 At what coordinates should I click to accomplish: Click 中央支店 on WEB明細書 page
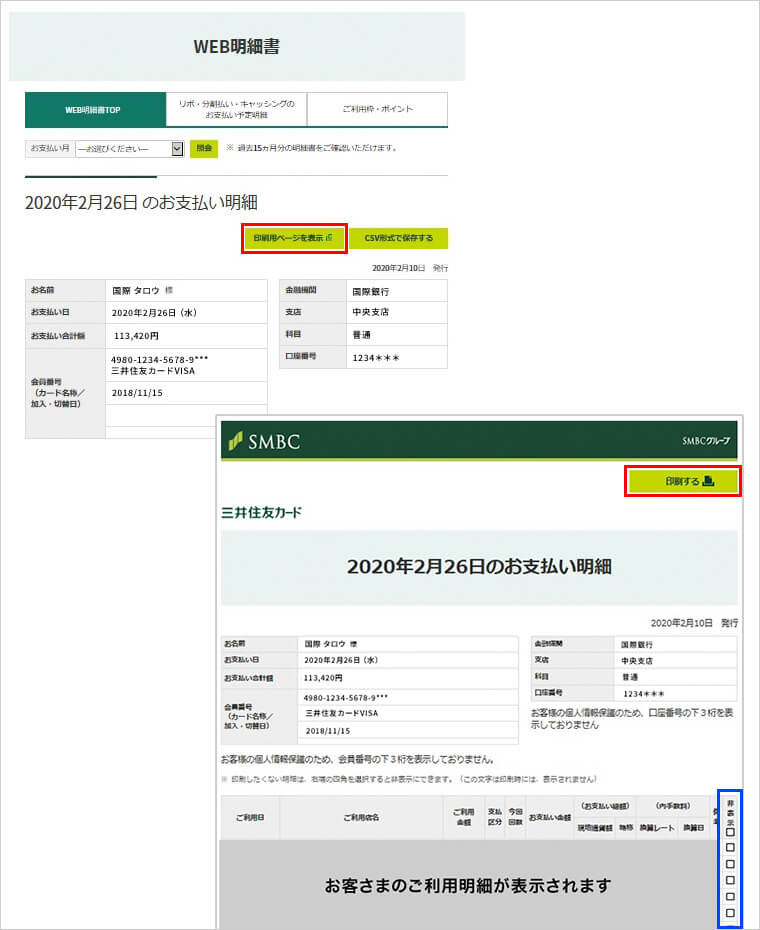click(371, 312)
